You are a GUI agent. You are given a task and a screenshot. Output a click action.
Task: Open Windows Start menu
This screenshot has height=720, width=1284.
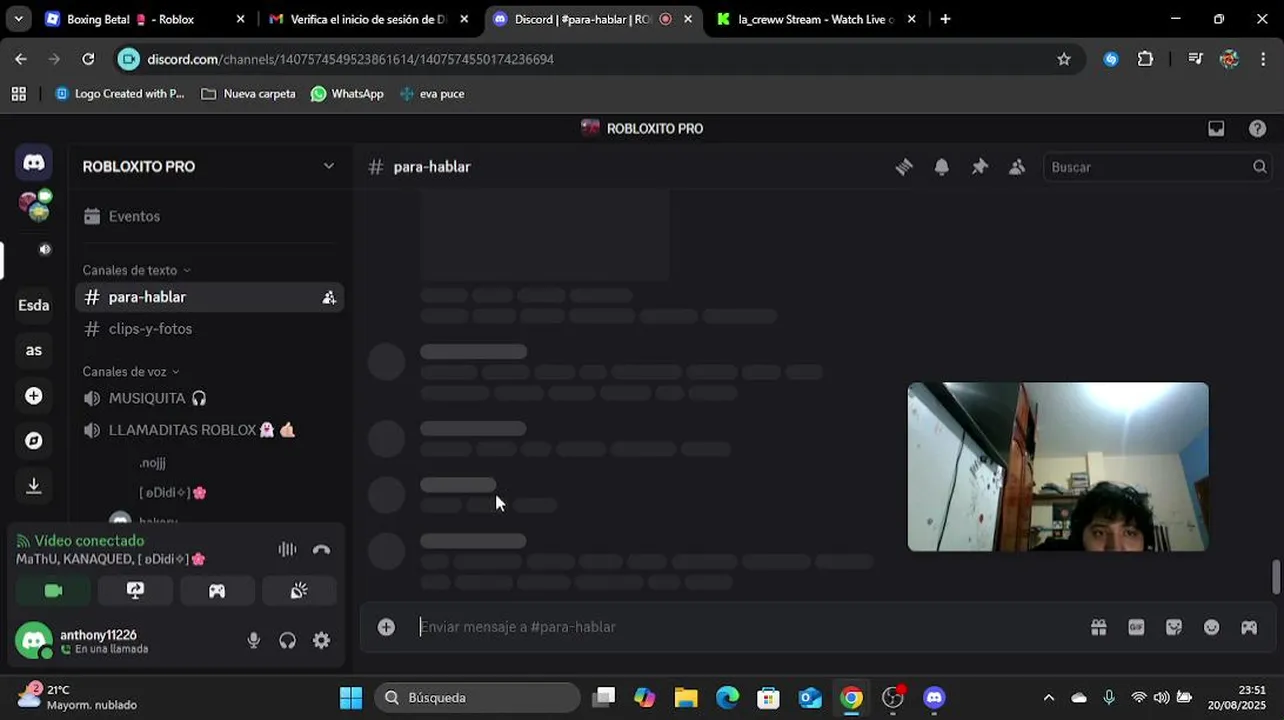pyautogui.click(x=351, y=698)
